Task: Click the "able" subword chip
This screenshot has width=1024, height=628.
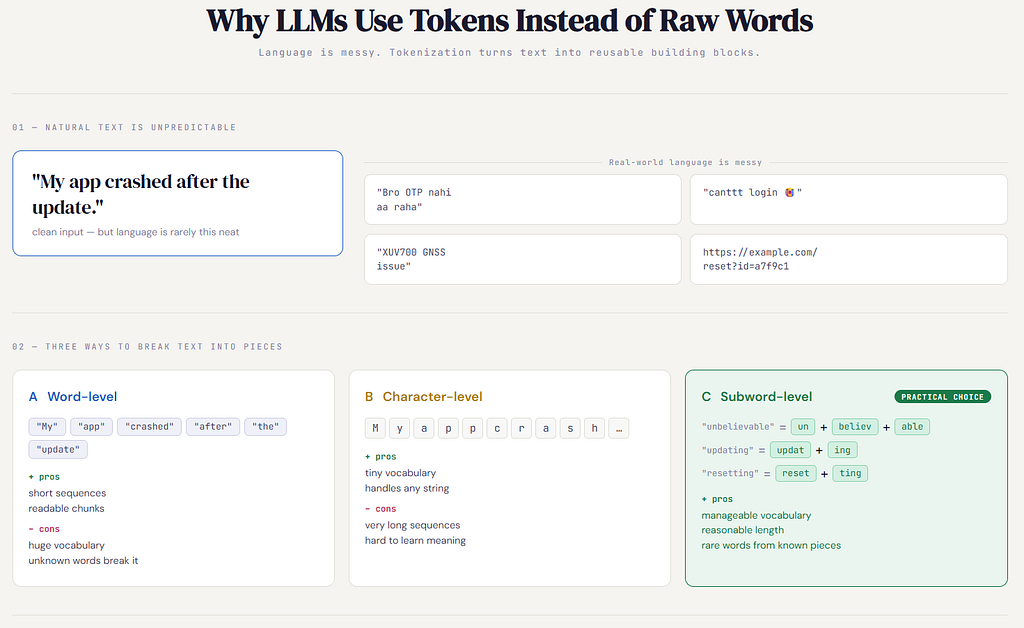Action: [x=912, y=427]
